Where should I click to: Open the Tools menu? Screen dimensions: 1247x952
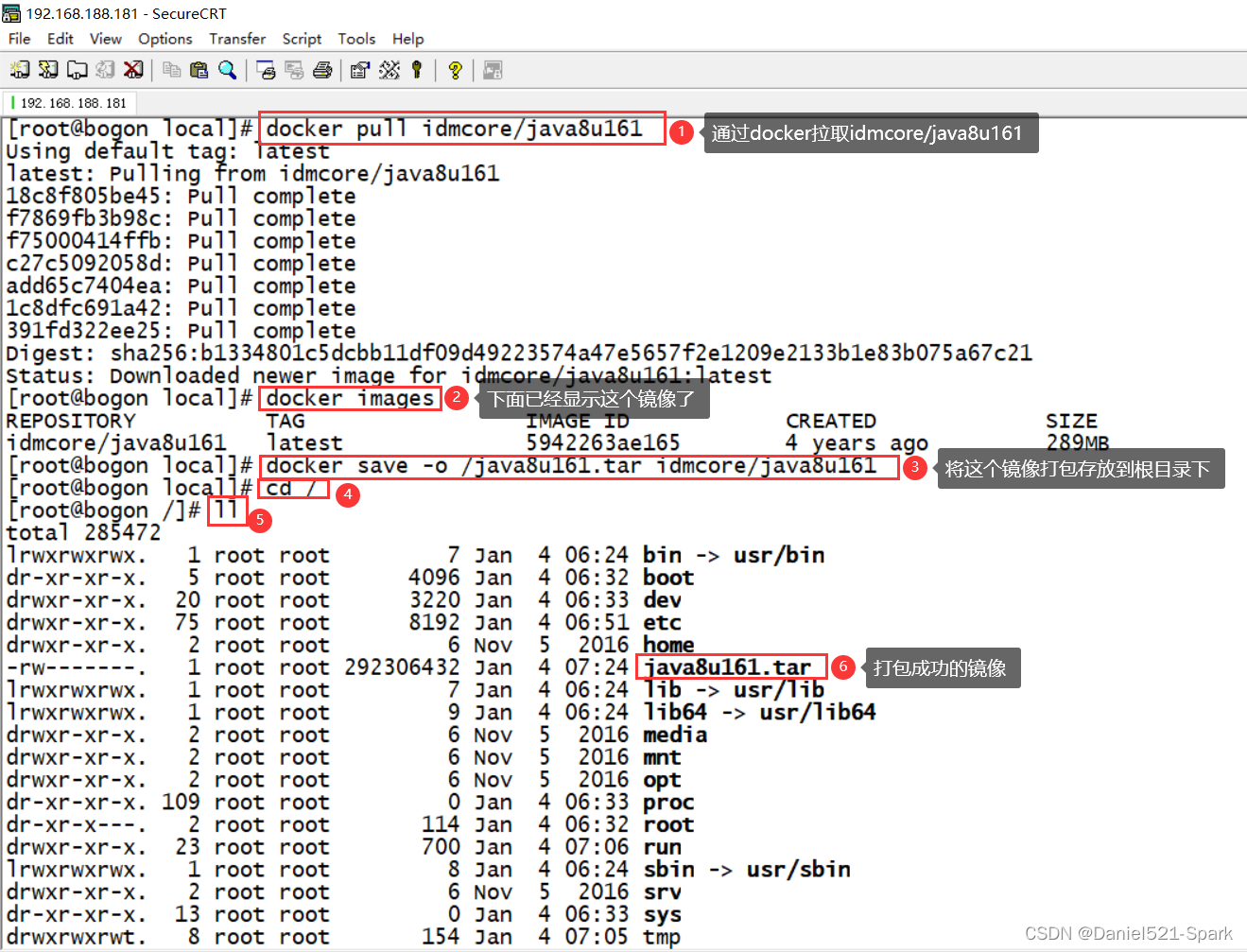point(356,39)
